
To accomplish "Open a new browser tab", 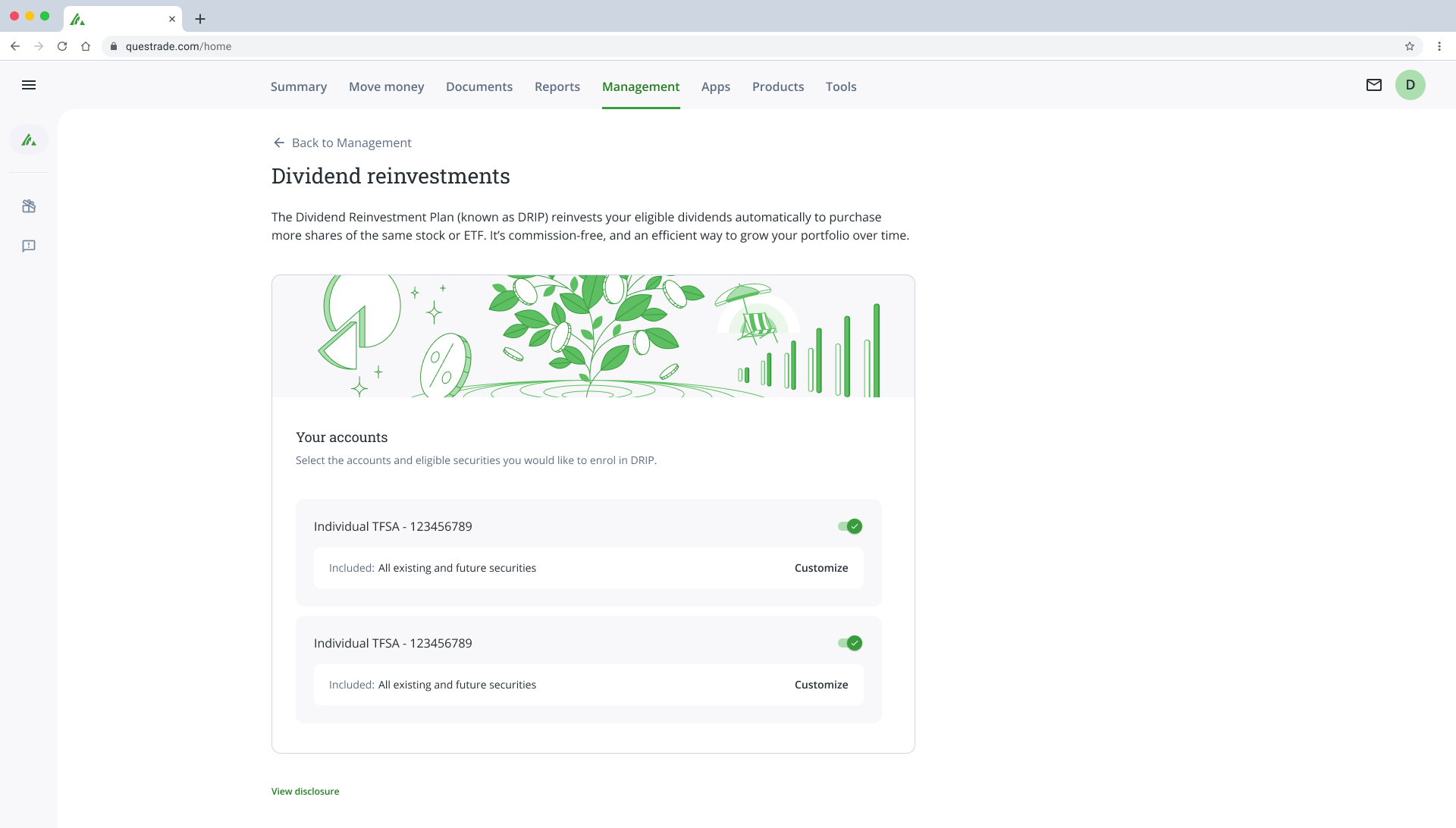I will click(200, 19).
